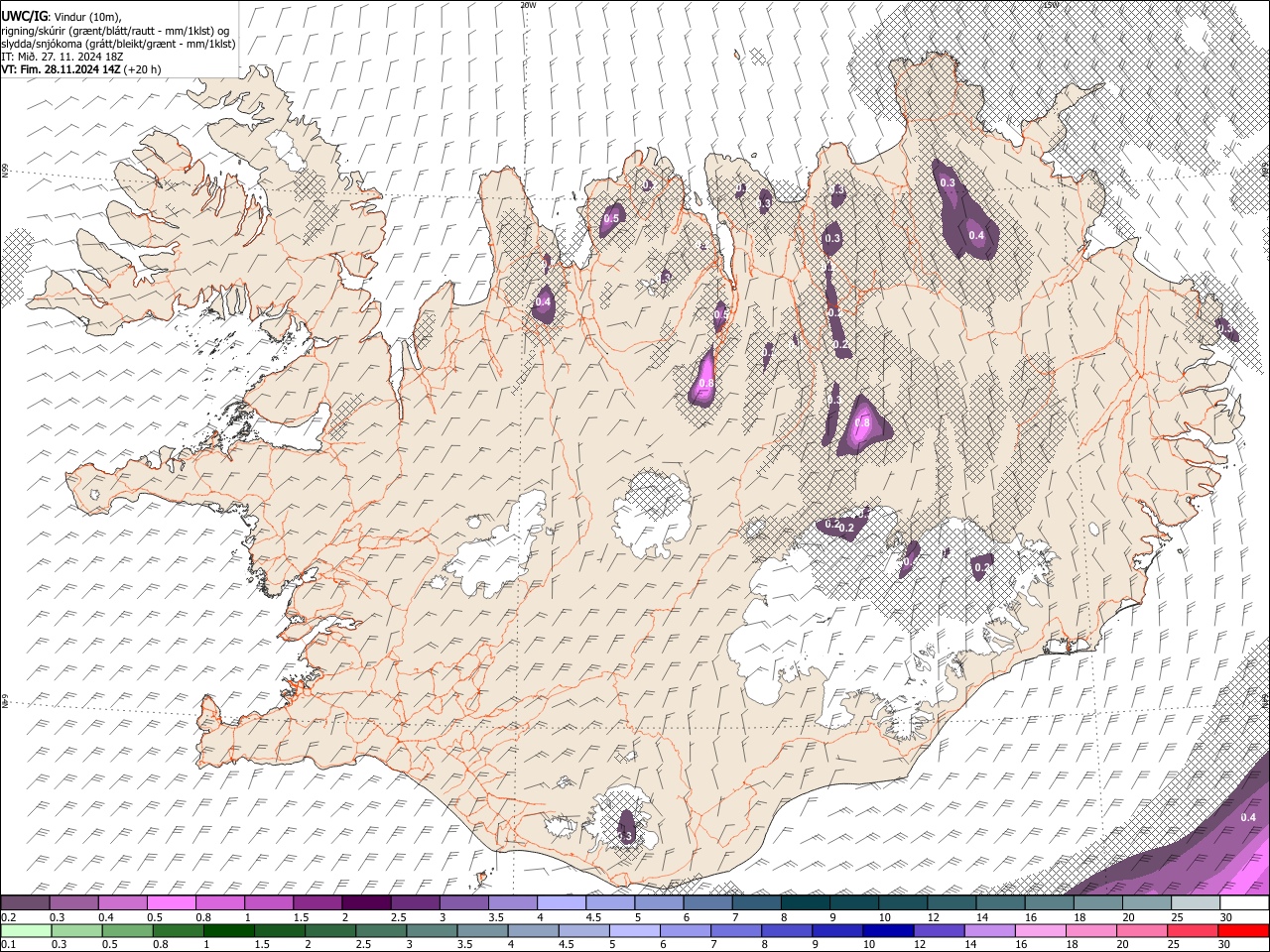Select the rain legend swatch between 2.5 and 3
Viewport: 1270px width, 952px height.
(x=380, y=931)
